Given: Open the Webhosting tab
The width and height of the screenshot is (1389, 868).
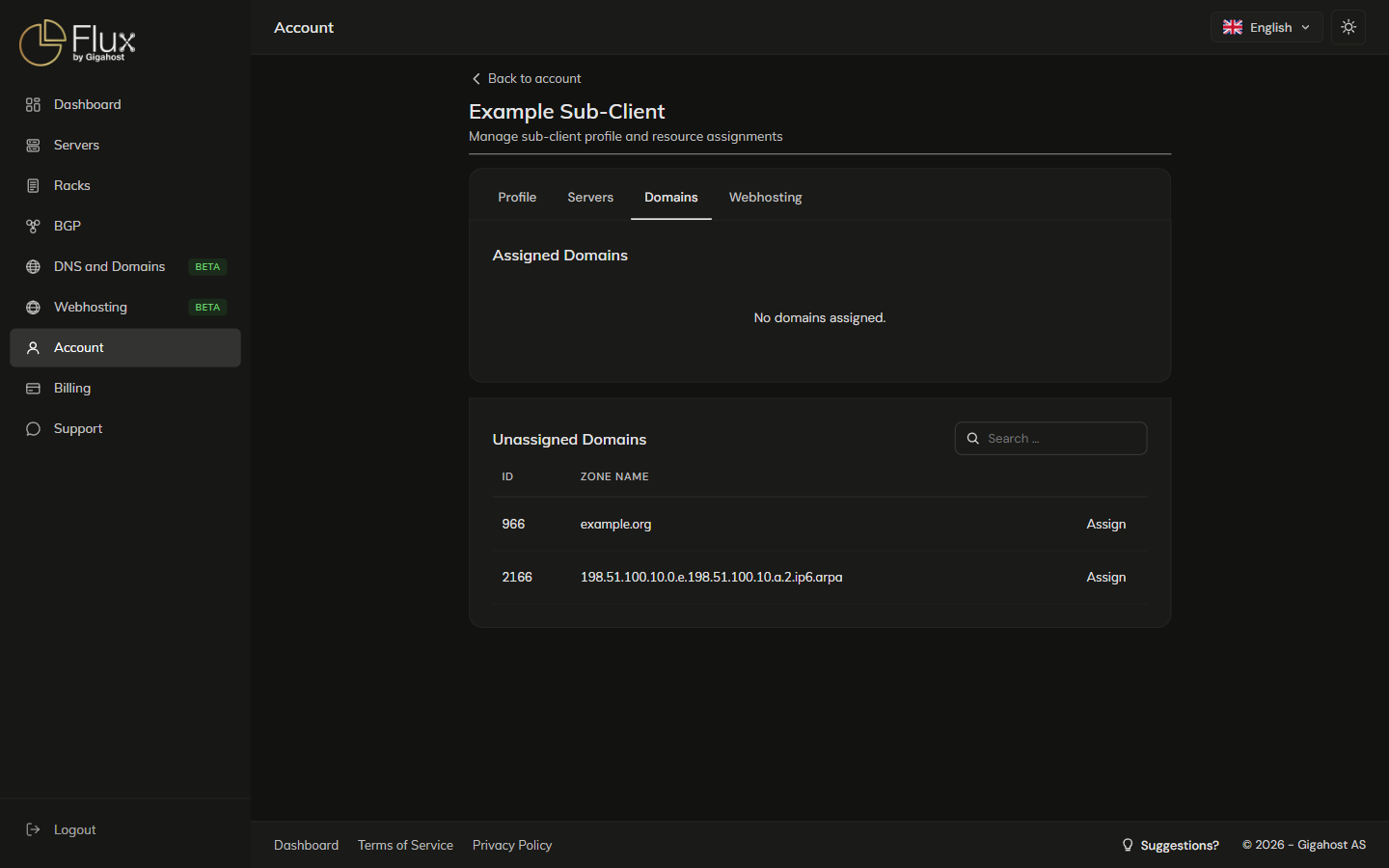Looking at the screenshot, I should point(766,197).
